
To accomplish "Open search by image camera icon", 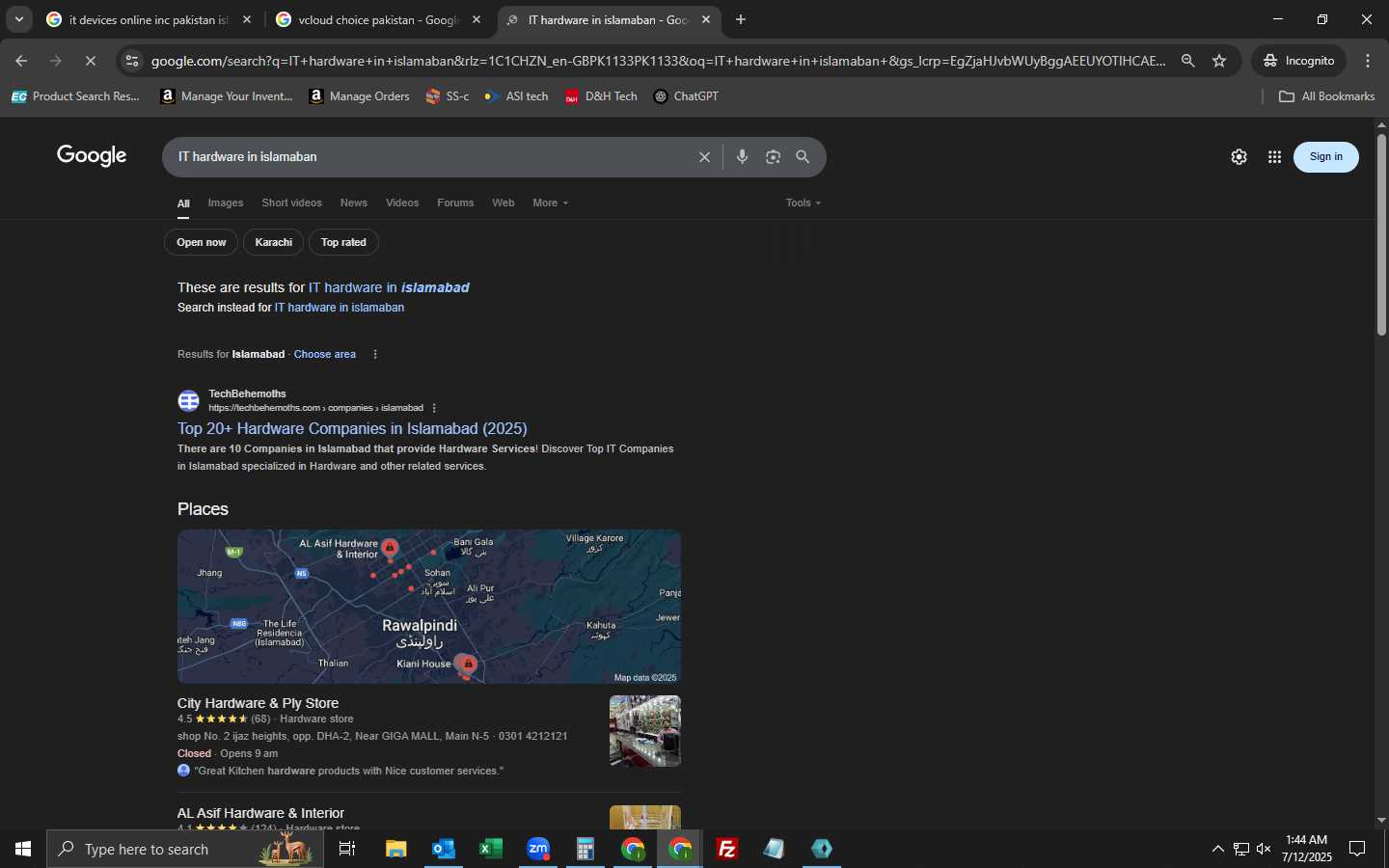I will coord(773,157).
